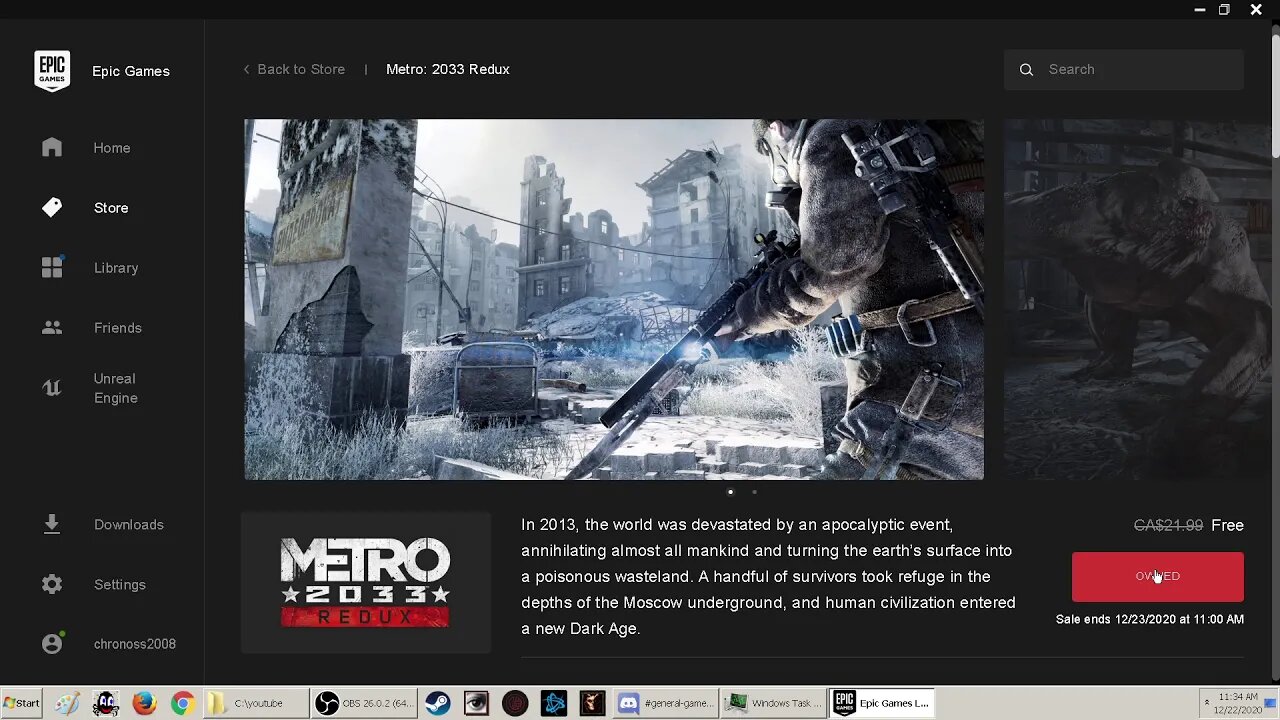The image size is (1280, 720).
Task: Click the dimmed next screenshot with mutant
Action: (1137, 299)
